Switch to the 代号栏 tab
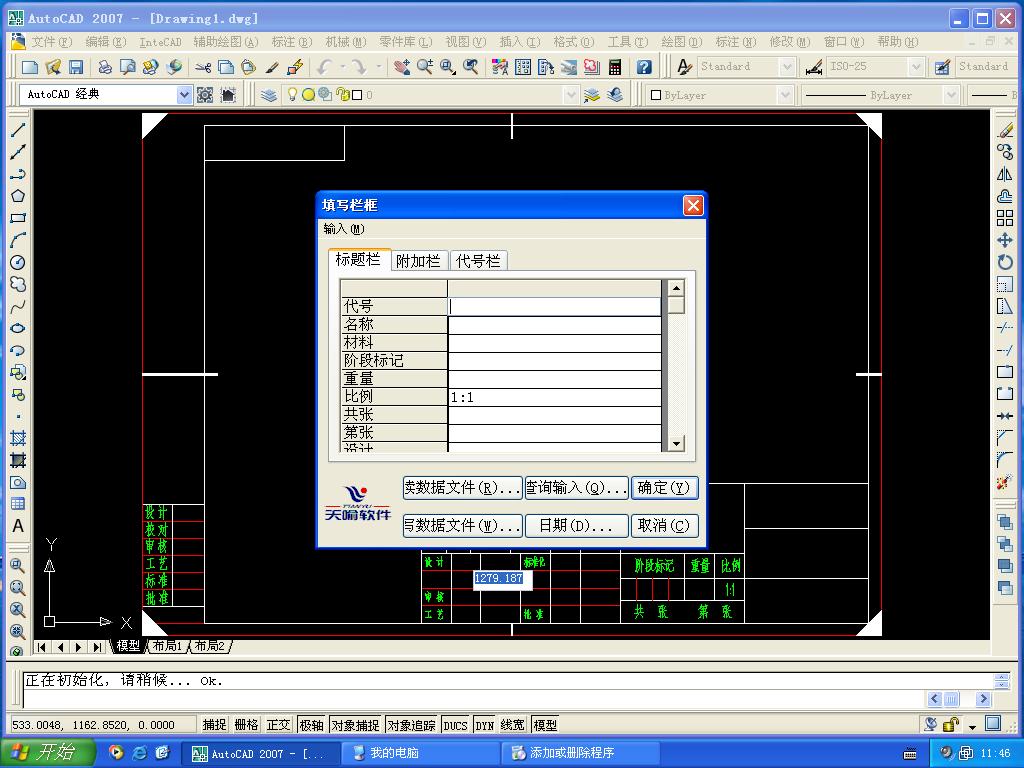The image size is (1024, 768). tap(478, 261)
